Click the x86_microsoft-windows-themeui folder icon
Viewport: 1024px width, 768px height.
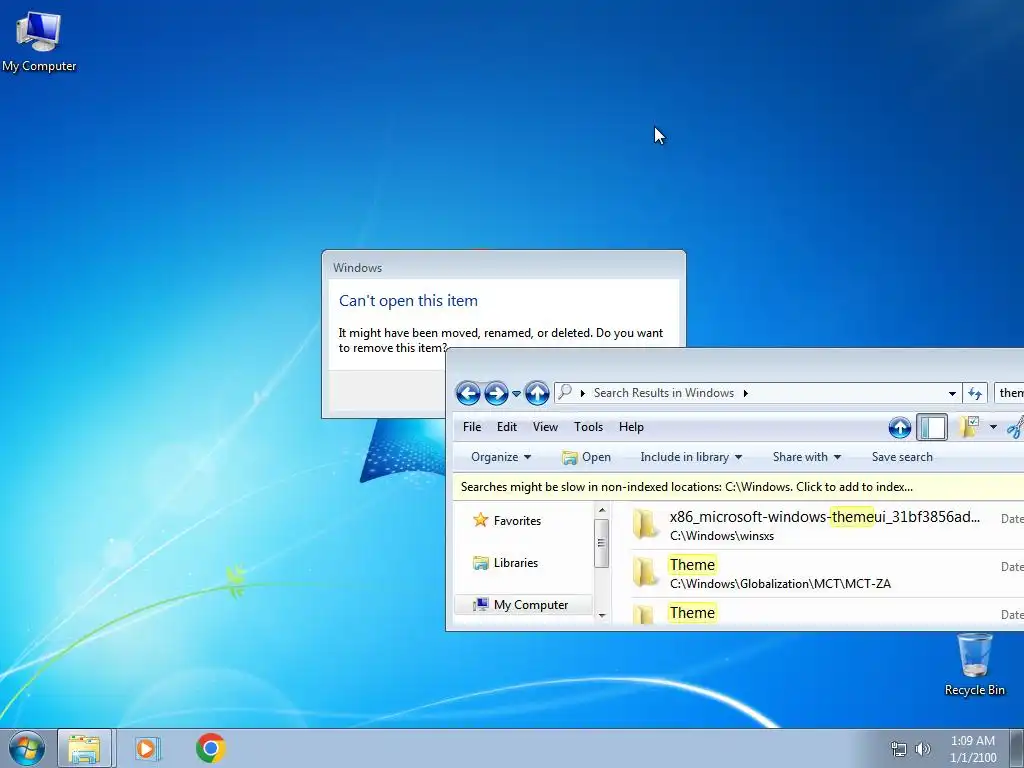[645, 524]
